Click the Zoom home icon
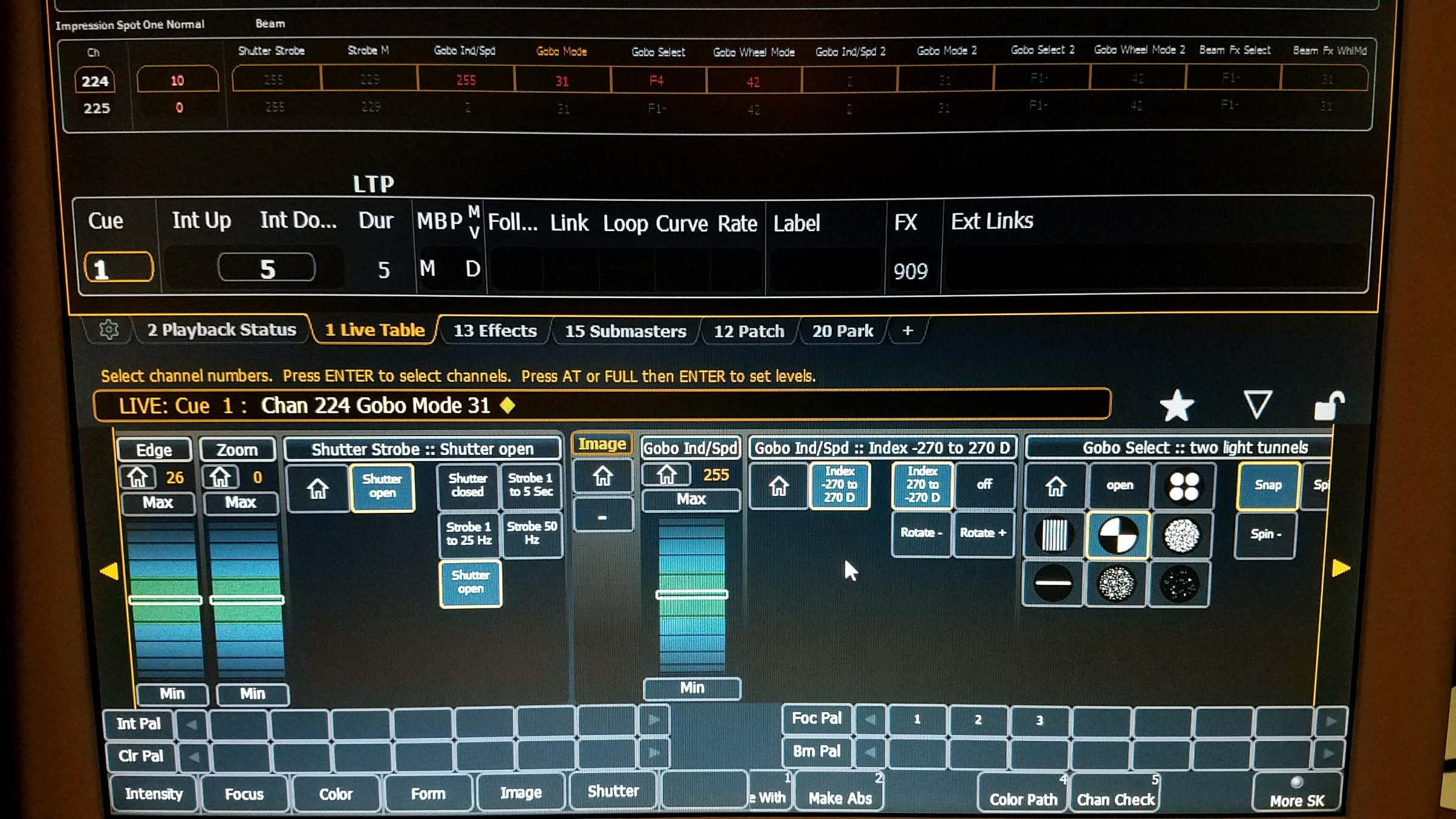Screen dimensions: 1456x819 coord(220,477)
